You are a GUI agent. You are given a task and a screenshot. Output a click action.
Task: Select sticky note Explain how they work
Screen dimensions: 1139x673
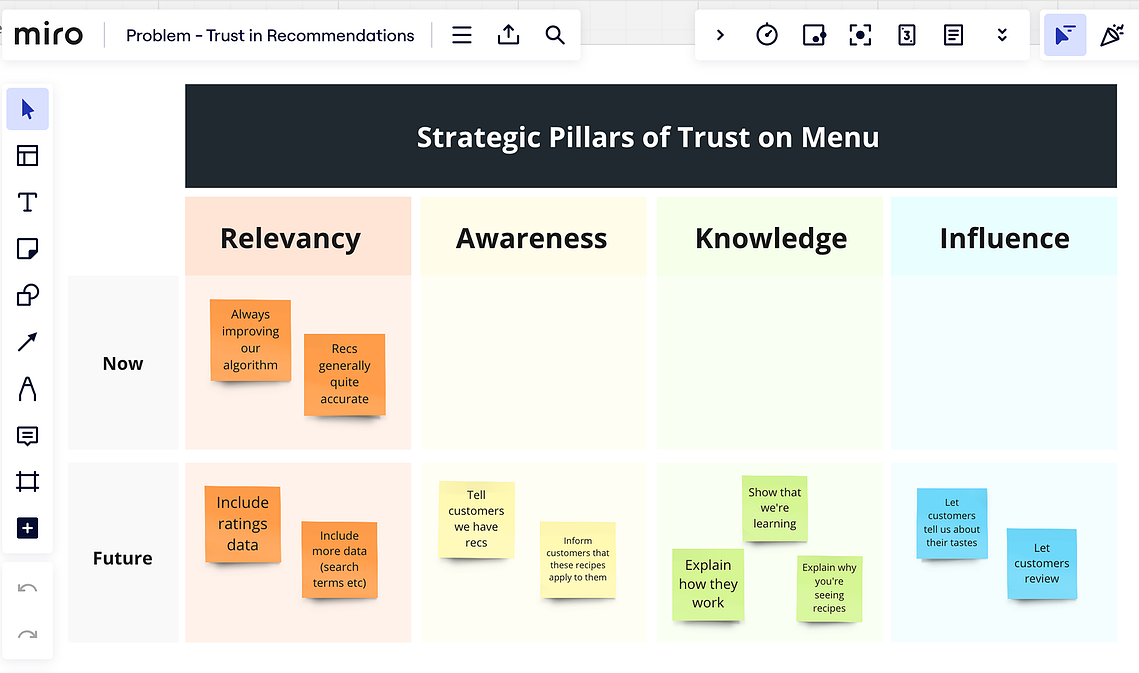click(708, 584)
